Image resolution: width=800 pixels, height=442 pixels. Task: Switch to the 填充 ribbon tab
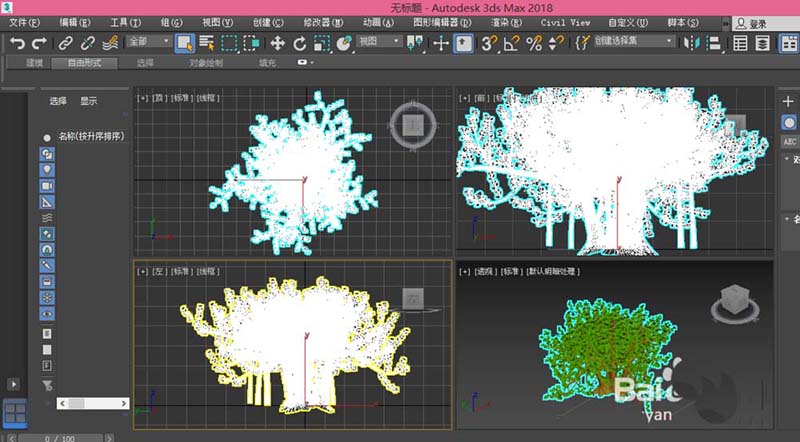(x=267, y=63)
